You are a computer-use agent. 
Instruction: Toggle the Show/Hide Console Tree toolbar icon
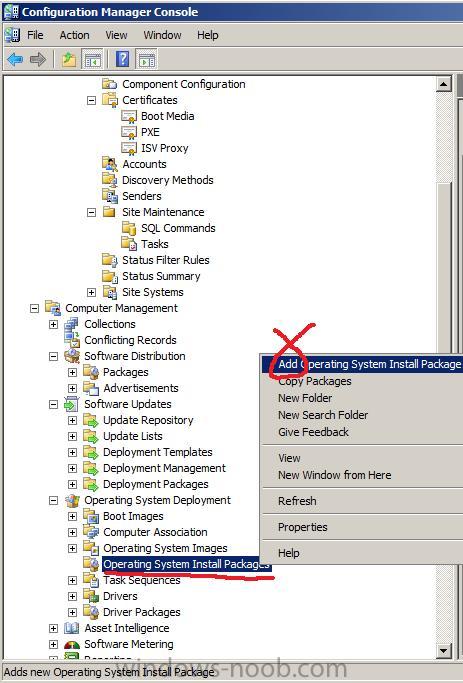click(93, 59)
